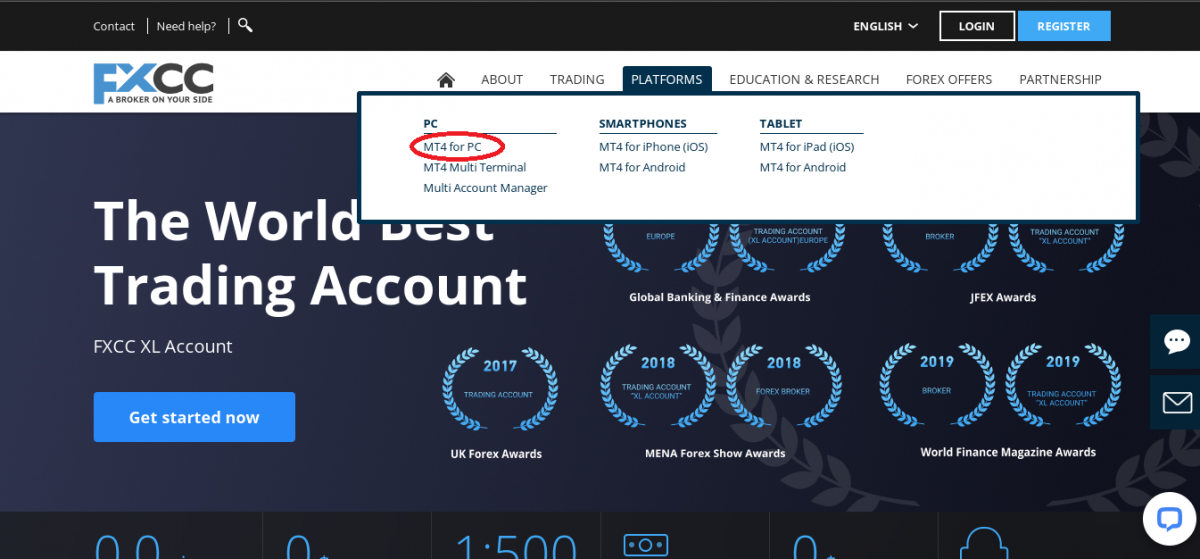Open the PARTNERSHIP menu

[1060, 79]
